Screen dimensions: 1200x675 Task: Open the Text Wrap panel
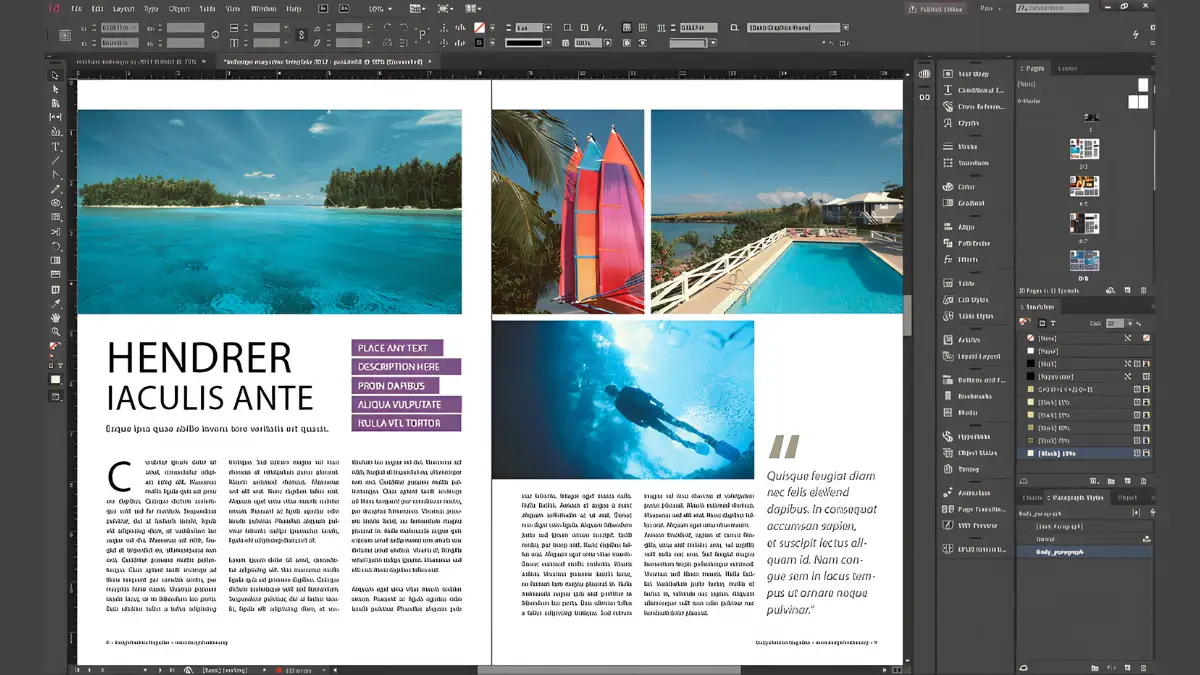[x=975, y=74]
